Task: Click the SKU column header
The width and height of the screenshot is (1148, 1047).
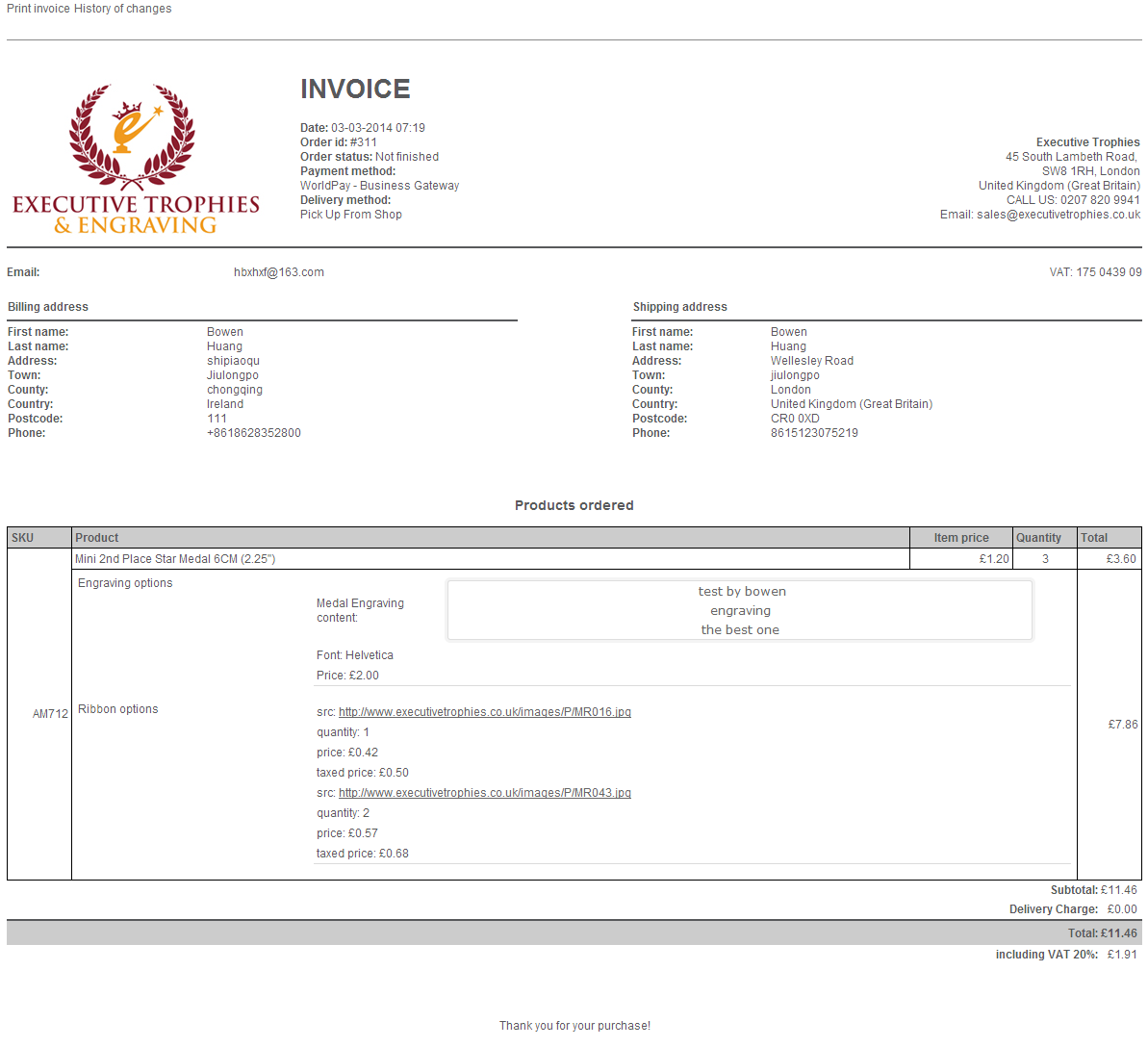Action: click(x=23, y=538)
